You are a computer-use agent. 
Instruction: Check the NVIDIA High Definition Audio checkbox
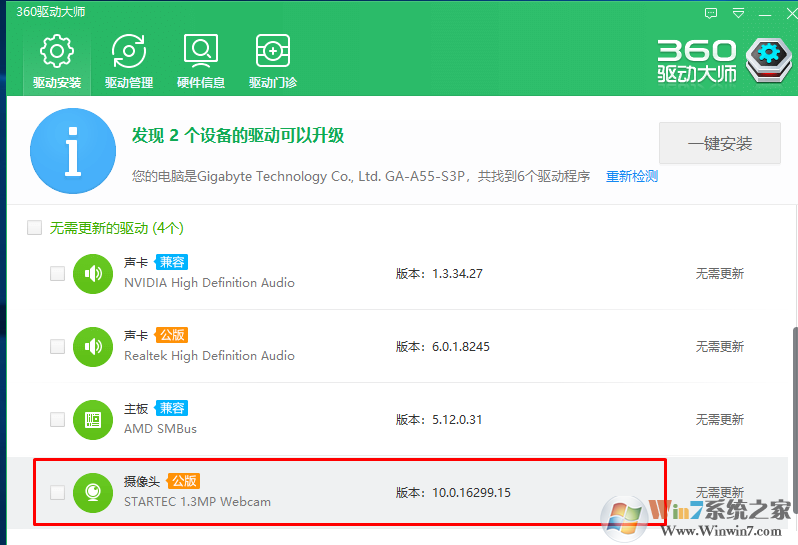click(58, 273)
